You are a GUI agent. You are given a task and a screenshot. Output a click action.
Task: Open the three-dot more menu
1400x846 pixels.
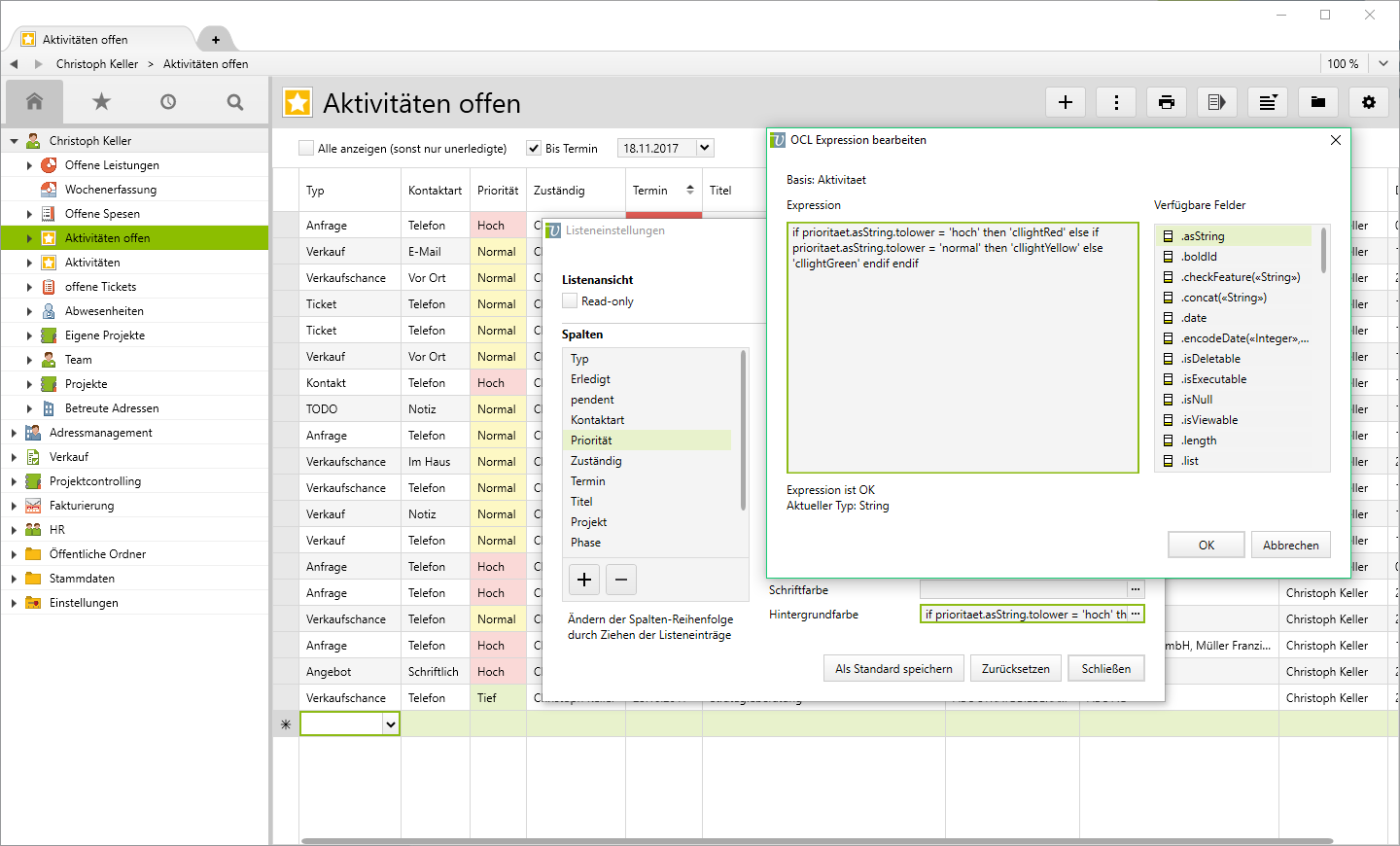tap(1116, 102)
